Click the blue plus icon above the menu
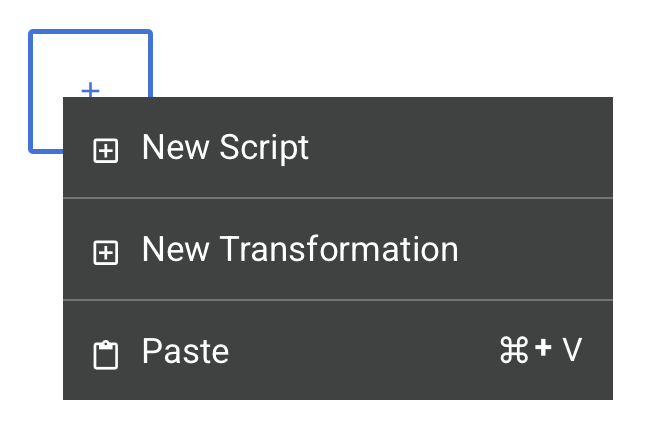The width and height of the screenshot is (648, 438). pyautogui.click(x=90, y=90)
